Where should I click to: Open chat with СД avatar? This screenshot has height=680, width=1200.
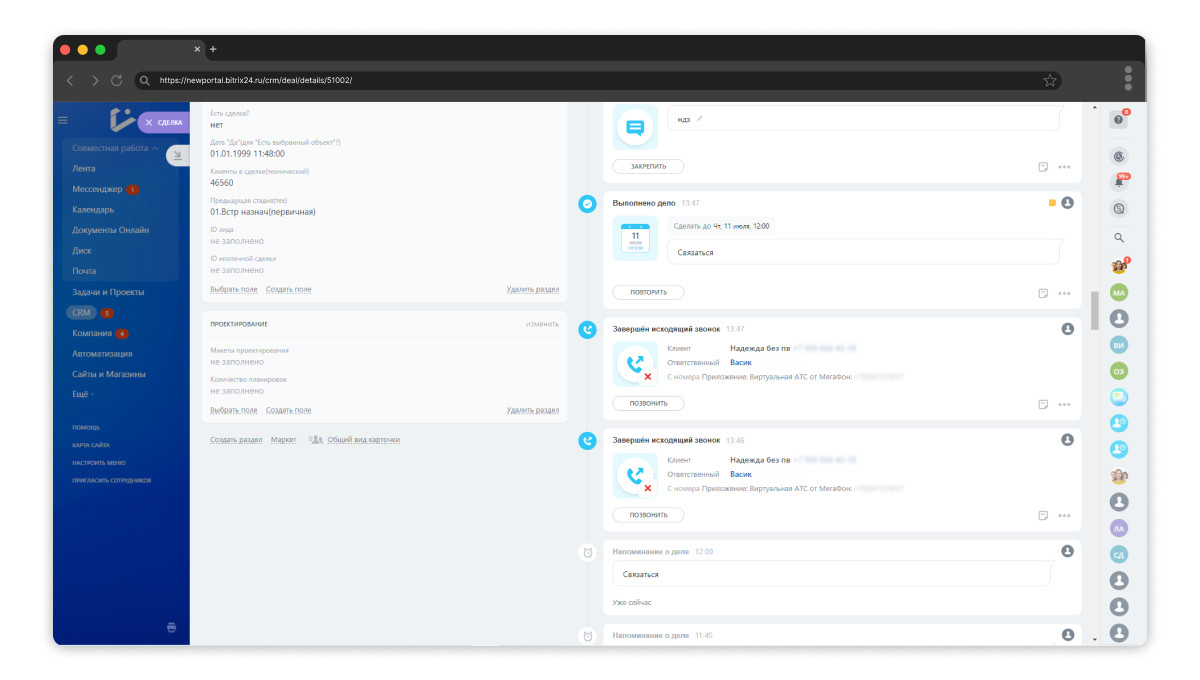point(1119,554)
